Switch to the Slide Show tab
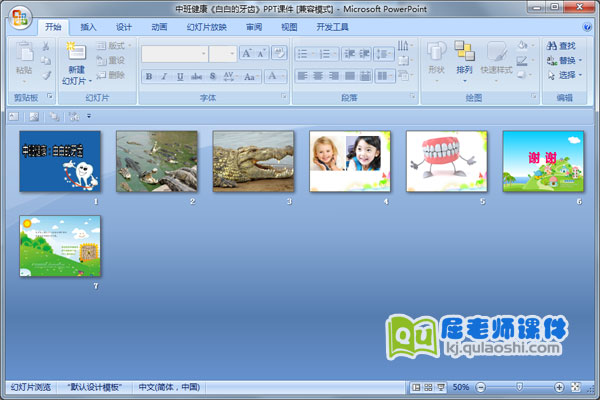This screenshot has height=400, width=600. point(207,27)
